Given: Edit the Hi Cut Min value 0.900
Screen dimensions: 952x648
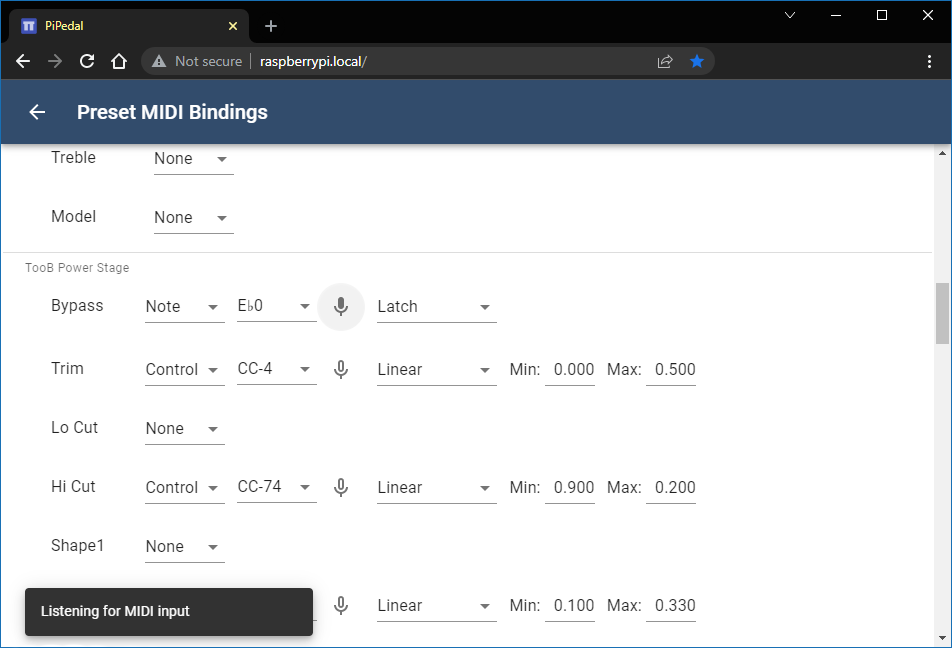Looking at the screenshot, I should (x=570, y=488).
